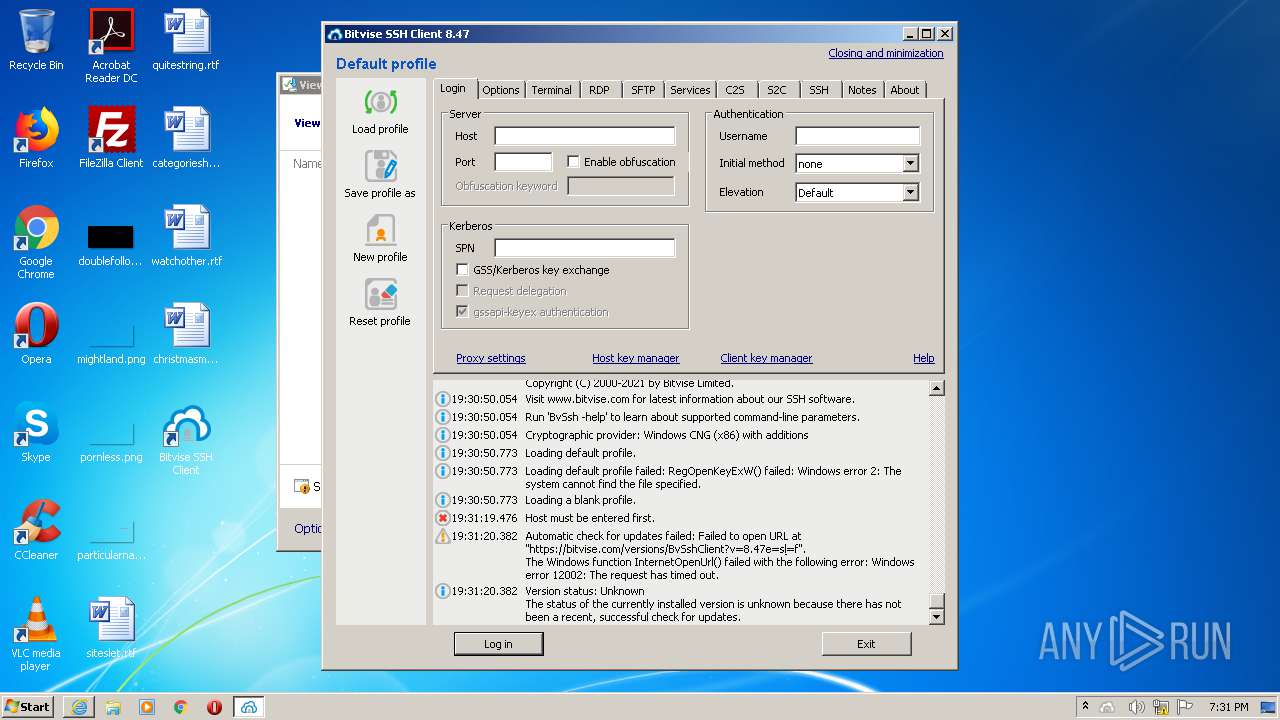This screenshot has height=720, width=1280.
Task: Click the Log in button
Action: (498, 644)
